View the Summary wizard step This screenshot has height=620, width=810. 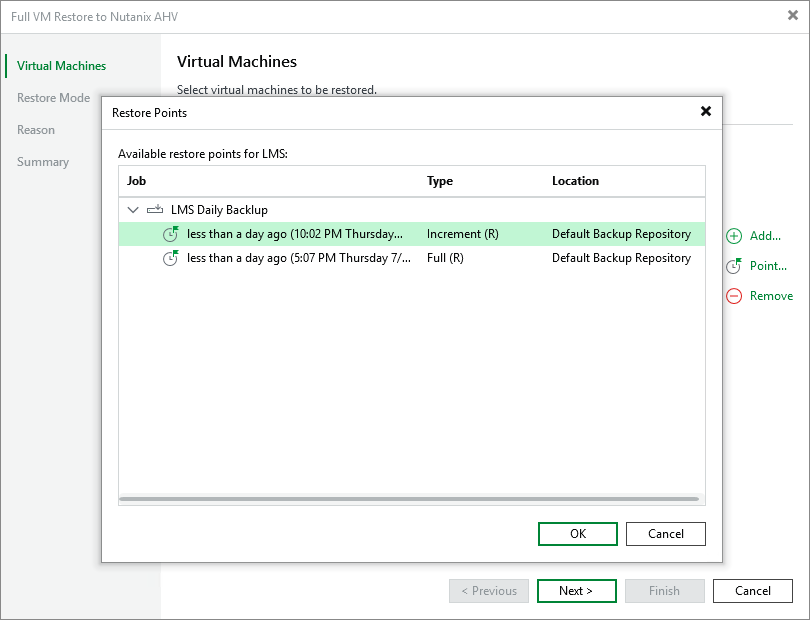point(44,161)
